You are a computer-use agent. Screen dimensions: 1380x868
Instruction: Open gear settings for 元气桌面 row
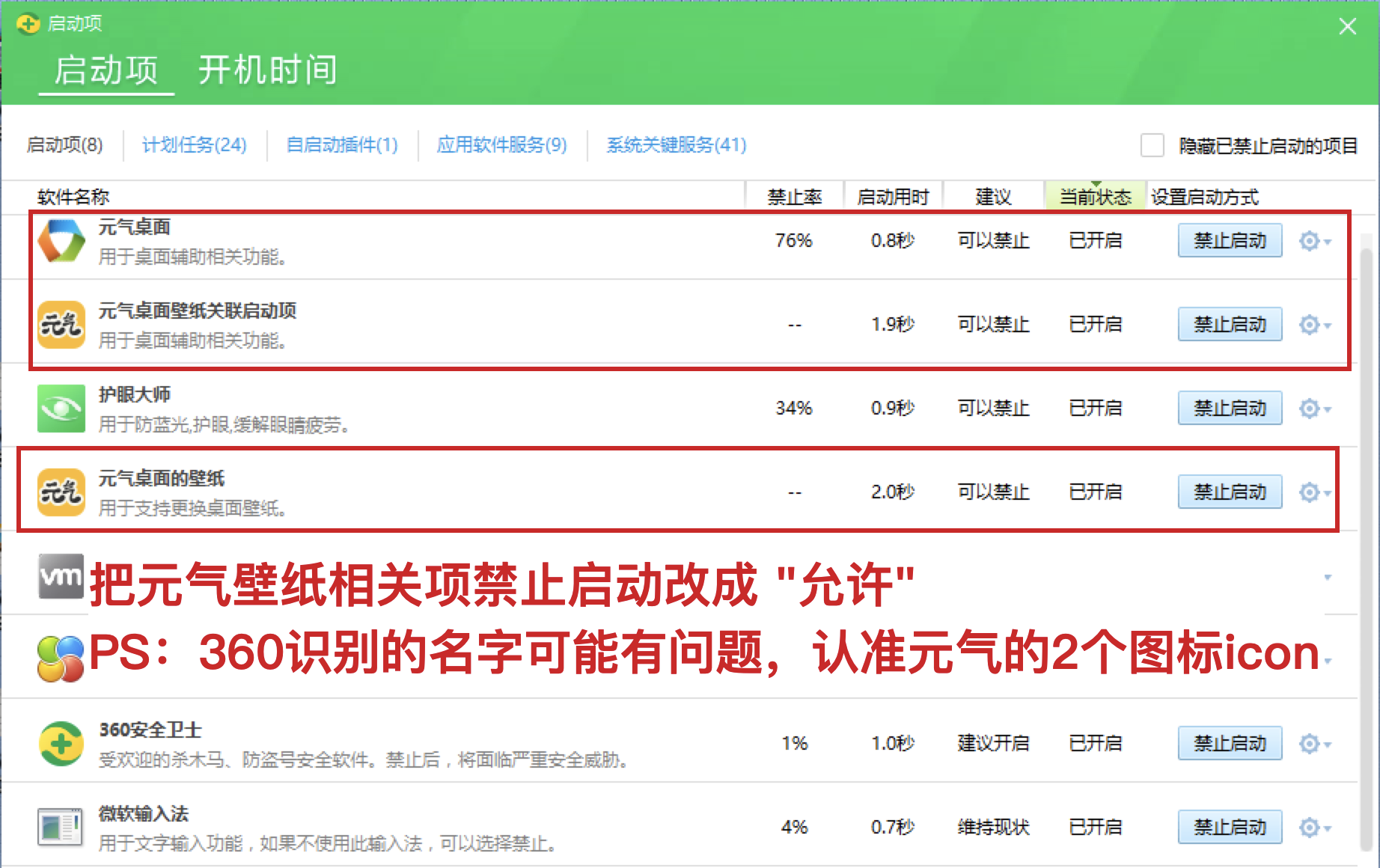point(1309,241)
